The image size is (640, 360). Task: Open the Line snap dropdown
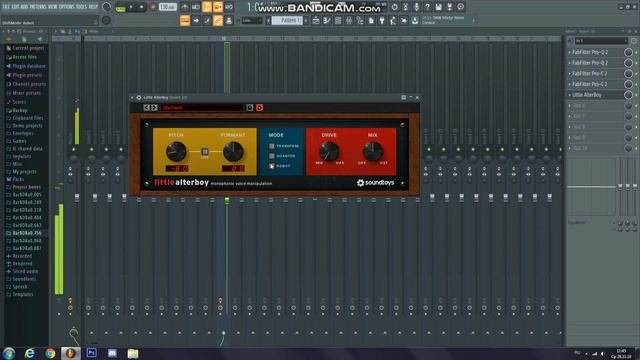coord(251,20)
